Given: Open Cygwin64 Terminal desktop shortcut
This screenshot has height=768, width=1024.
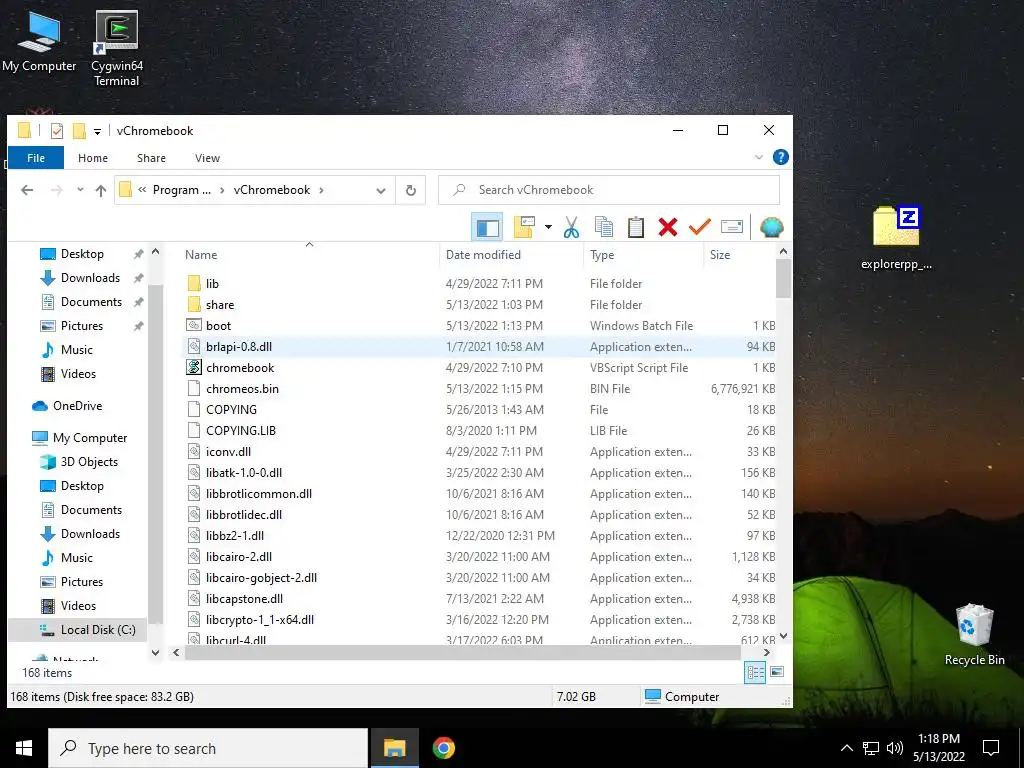Looking at the screenshot, I should [x=116, y=49].
